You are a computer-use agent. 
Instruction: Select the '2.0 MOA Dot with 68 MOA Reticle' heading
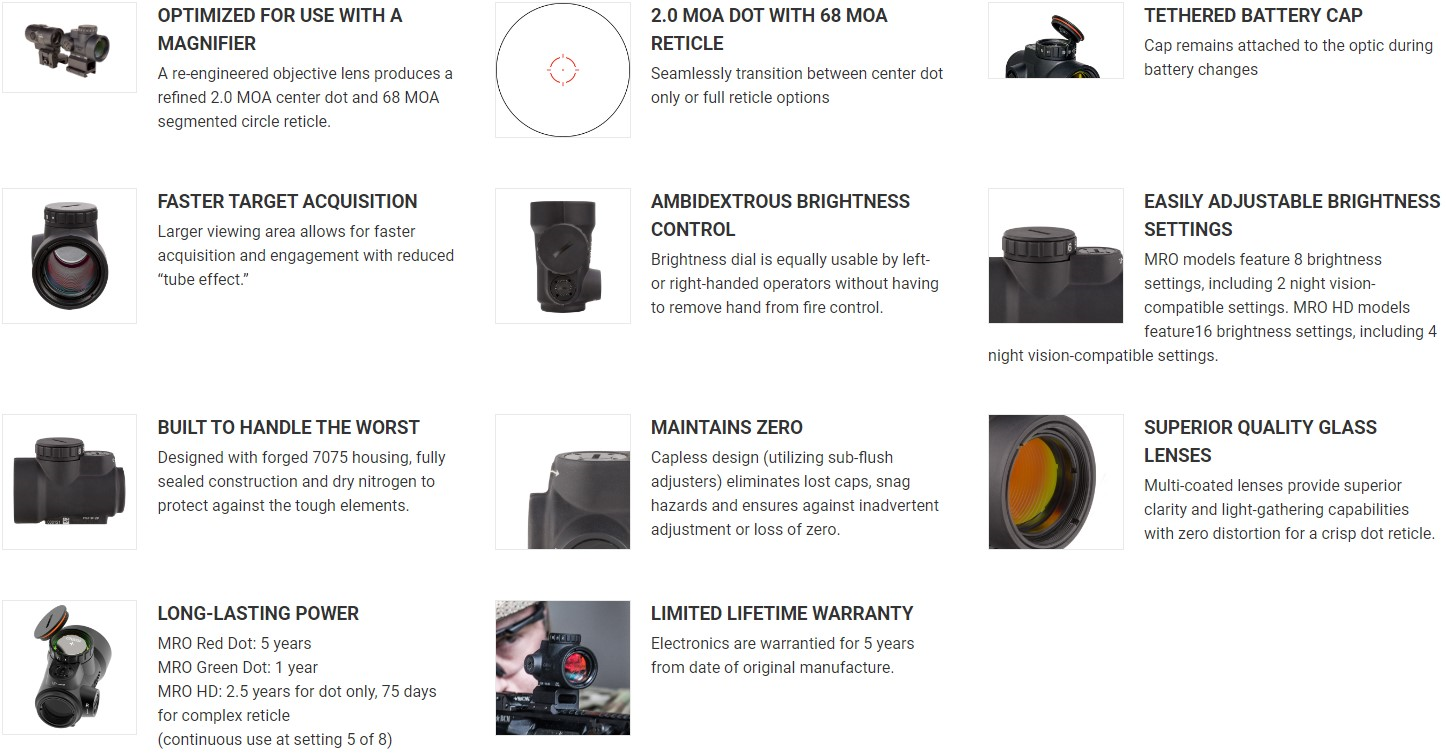pyautogui.click(x=769, y=29)
